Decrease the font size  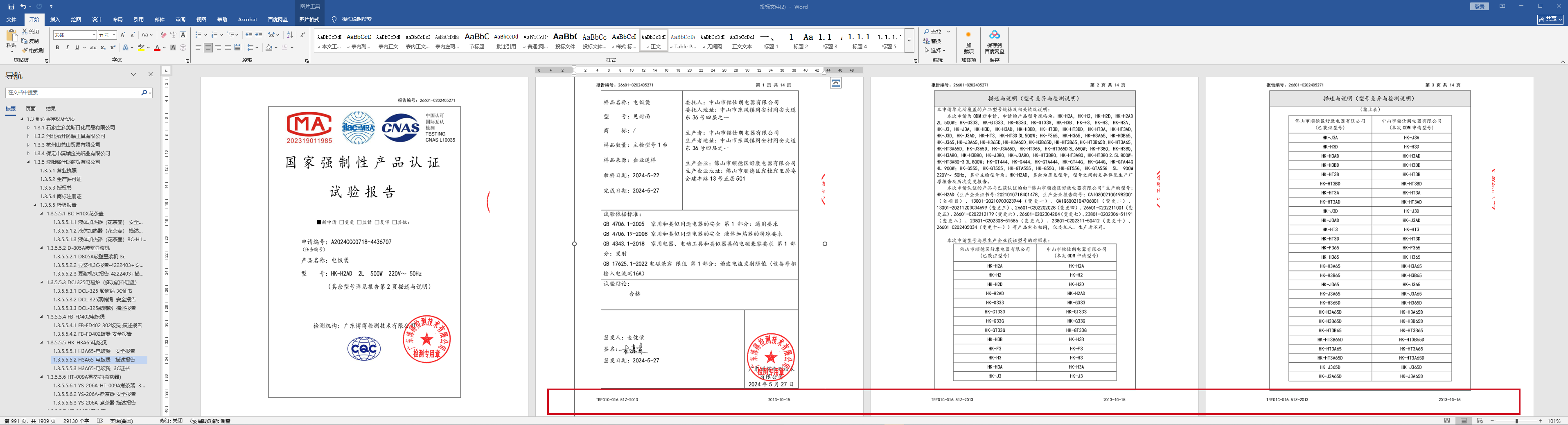coord(133,35)
